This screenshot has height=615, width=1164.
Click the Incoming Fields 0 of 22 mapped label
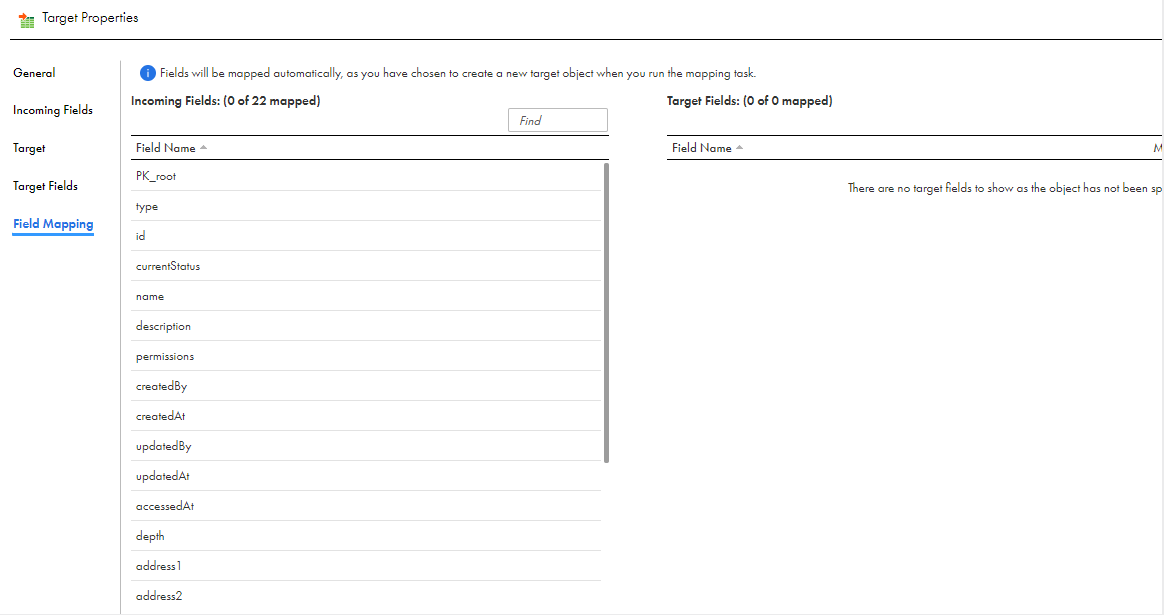point(226,101)
